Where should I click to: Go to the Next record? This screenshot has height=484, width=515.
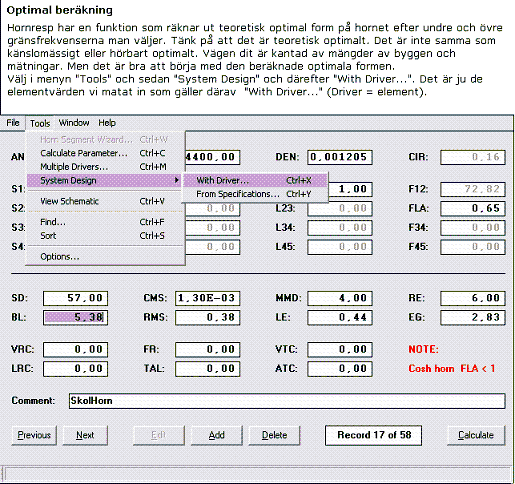85,435
